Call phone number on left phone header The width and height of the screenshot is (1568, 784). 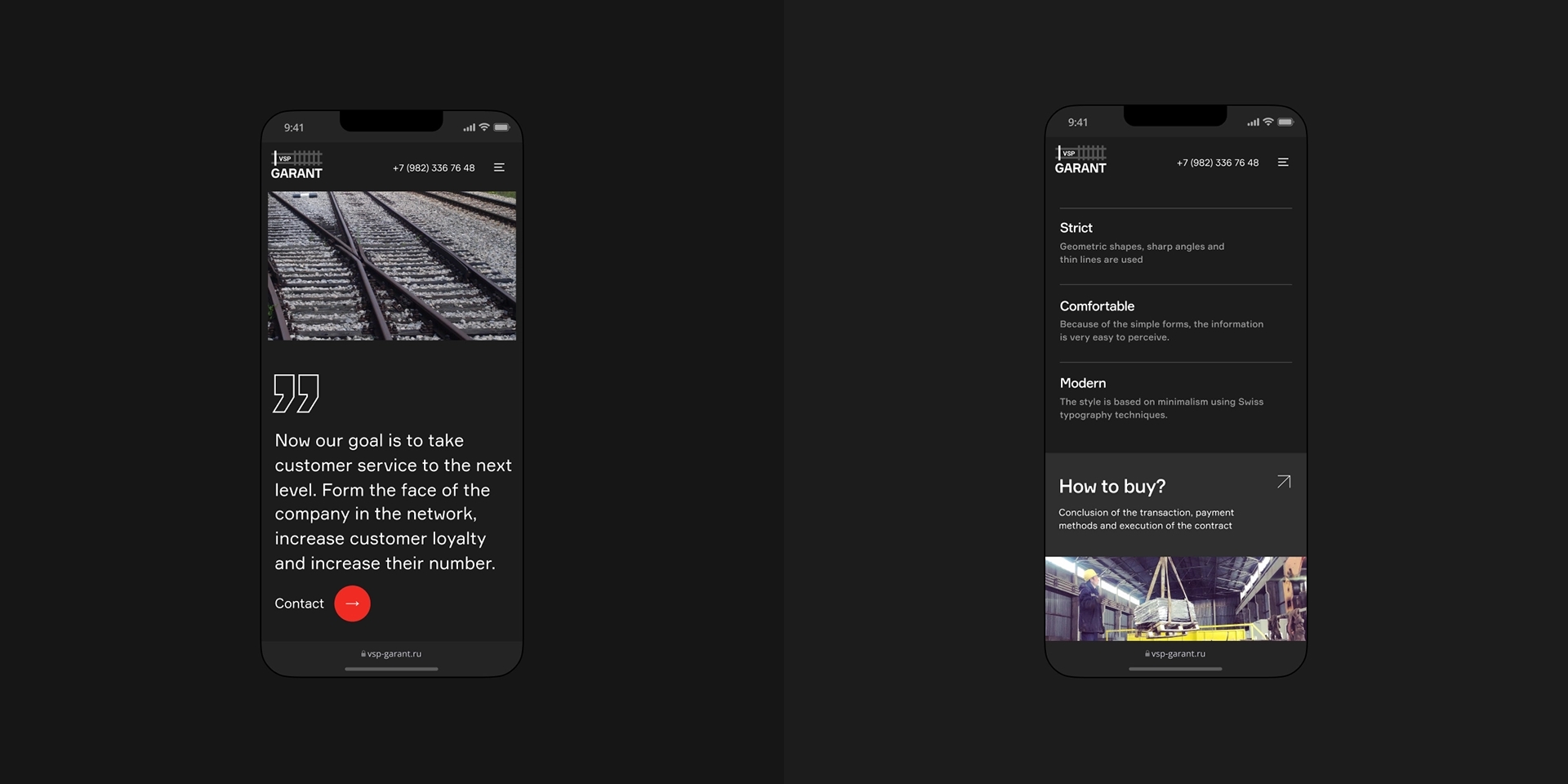pos(434,168)
